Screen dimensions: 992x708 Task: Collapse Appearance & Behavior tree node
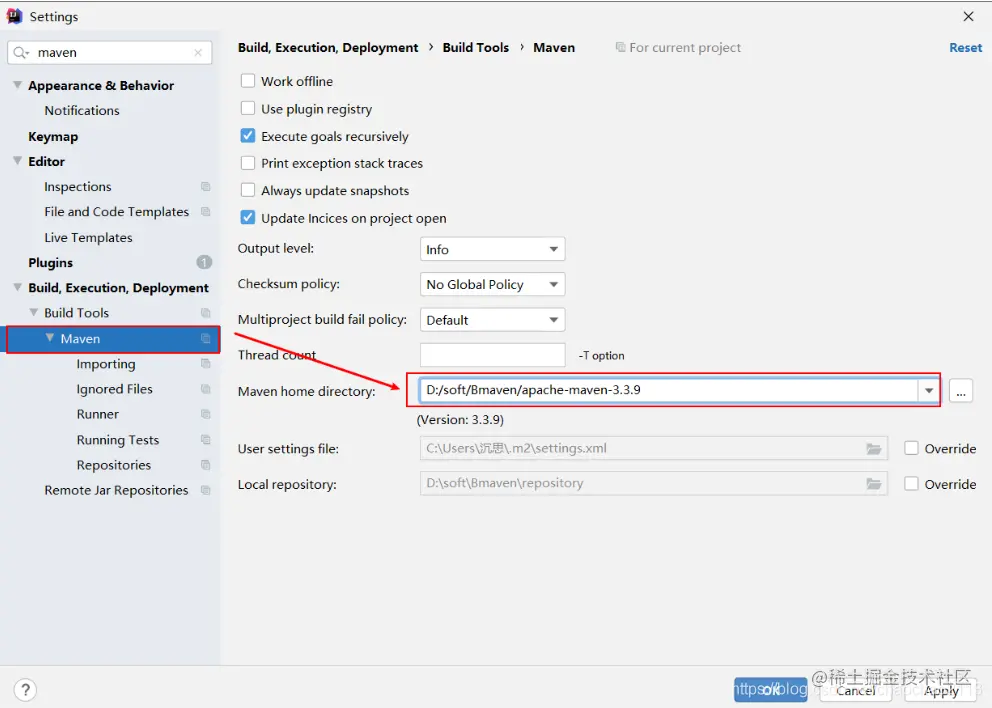click(18, 85)
